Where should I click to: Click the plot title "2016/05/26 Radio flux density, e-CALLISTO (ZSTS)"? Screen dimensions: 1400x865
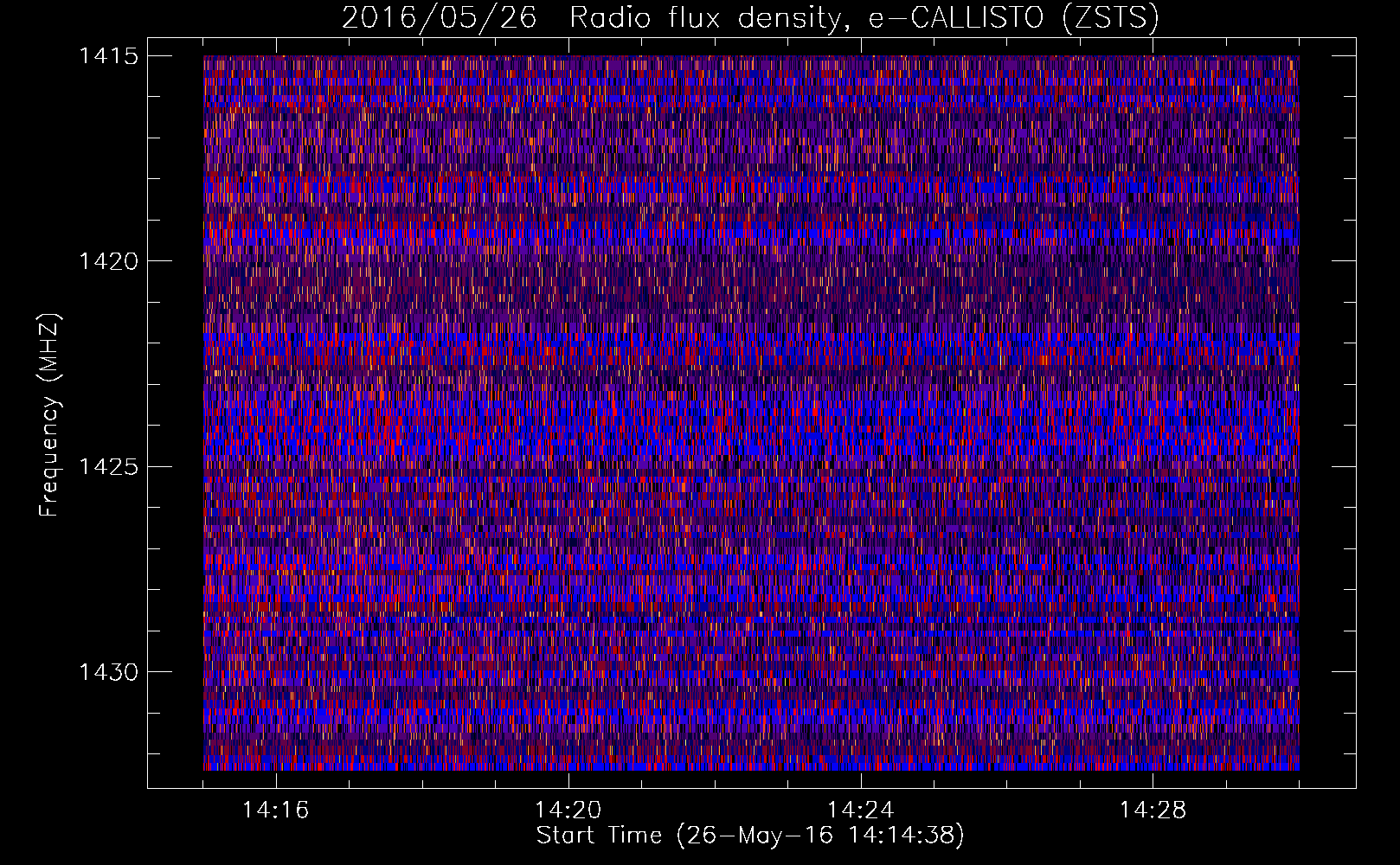(x=750, y=18)
